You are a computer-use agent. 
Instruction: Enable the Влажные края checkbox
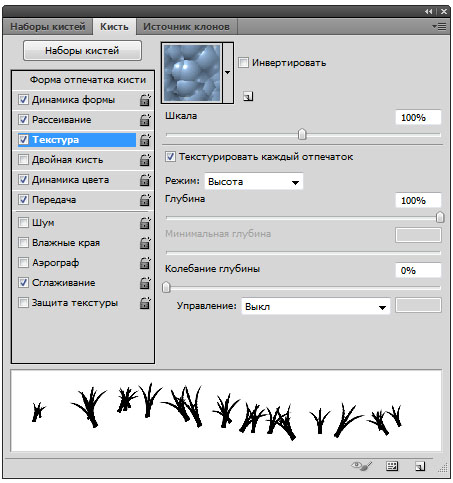tap(23, 242)
